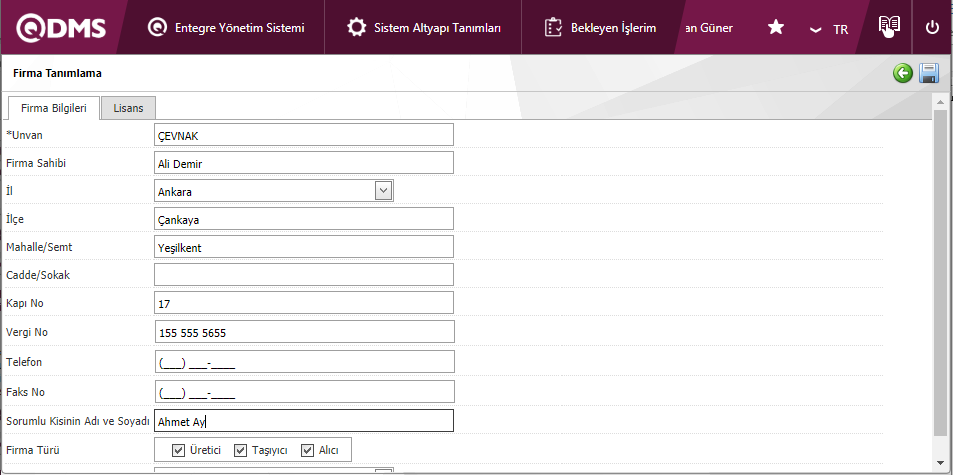Click the scrollbar up arrow

point(941,101)
